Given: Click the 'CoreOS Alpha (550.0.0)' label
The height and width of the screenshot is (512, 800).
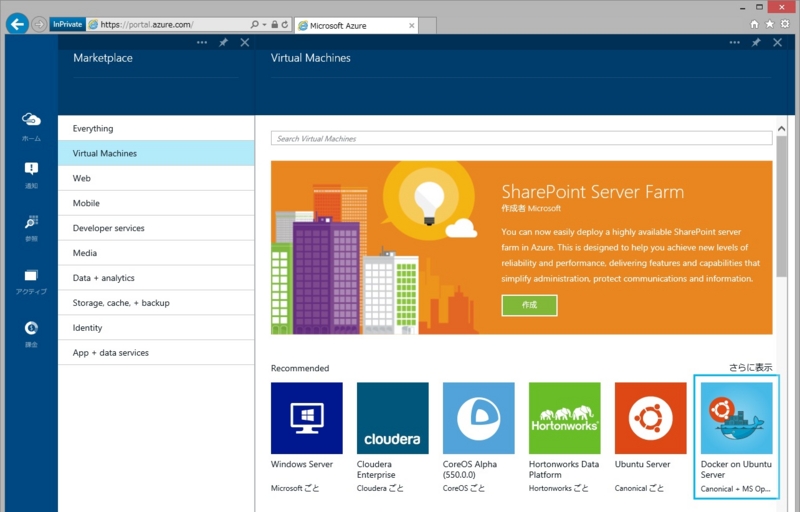Looking at the screenshot, I should pos(470,470).
